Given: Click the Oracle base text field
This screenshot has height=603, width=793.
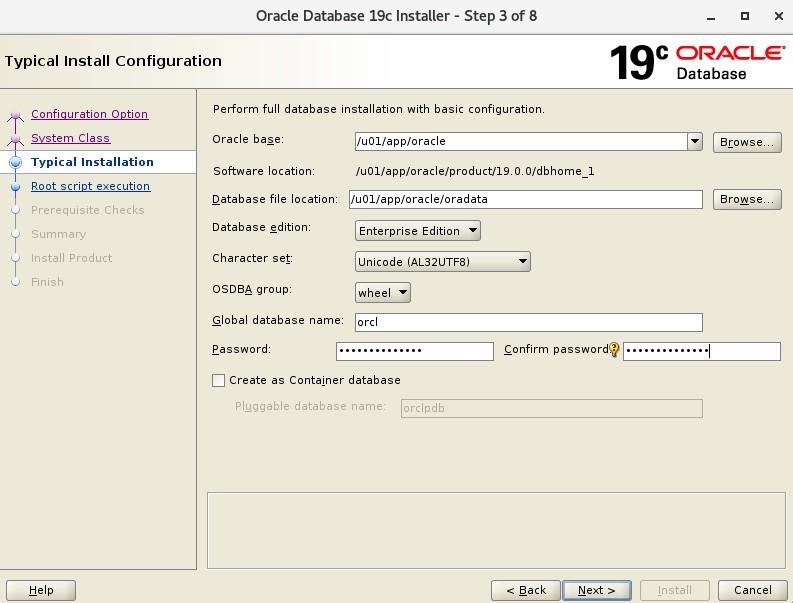Looking at the screenshot, I should coord(521,142).
